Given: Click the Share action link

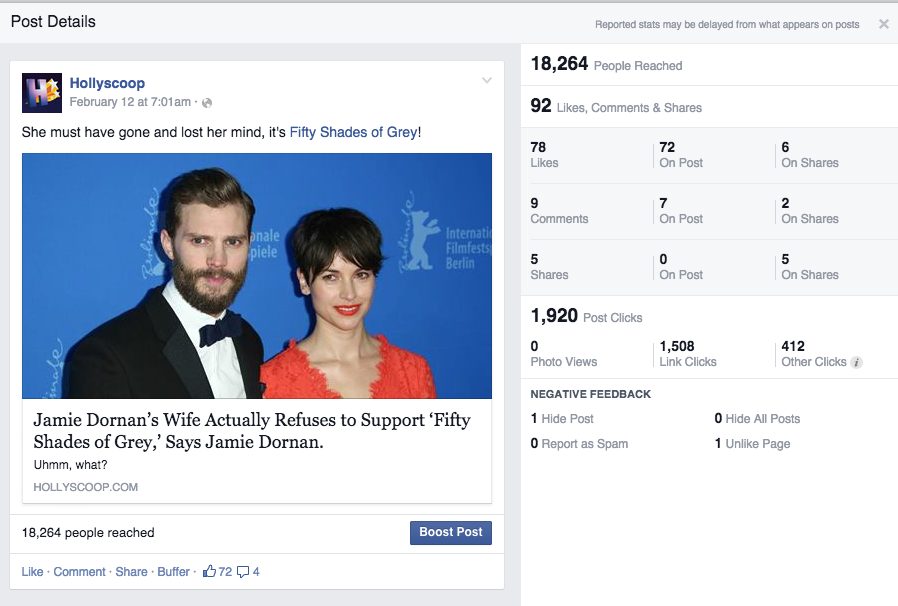Looking at the screenshot, I should [131, 572].
